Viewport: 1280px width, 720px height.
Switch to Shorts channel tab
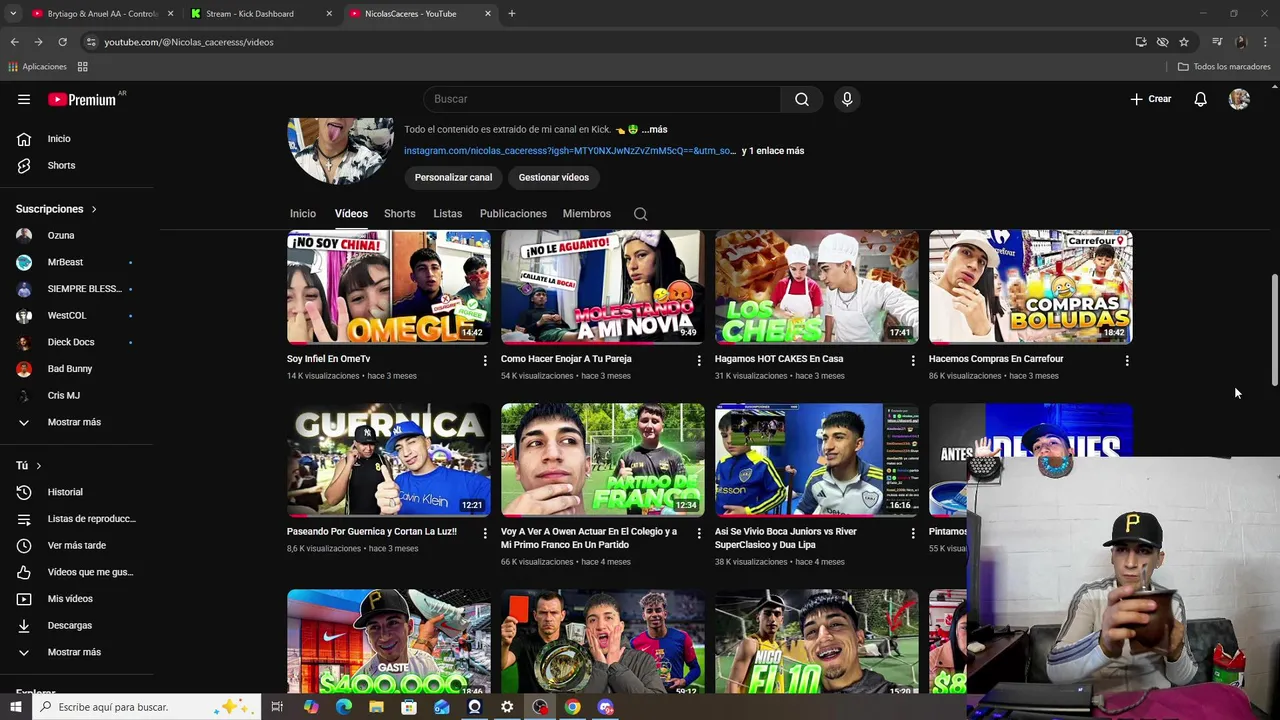pos(400,214)
